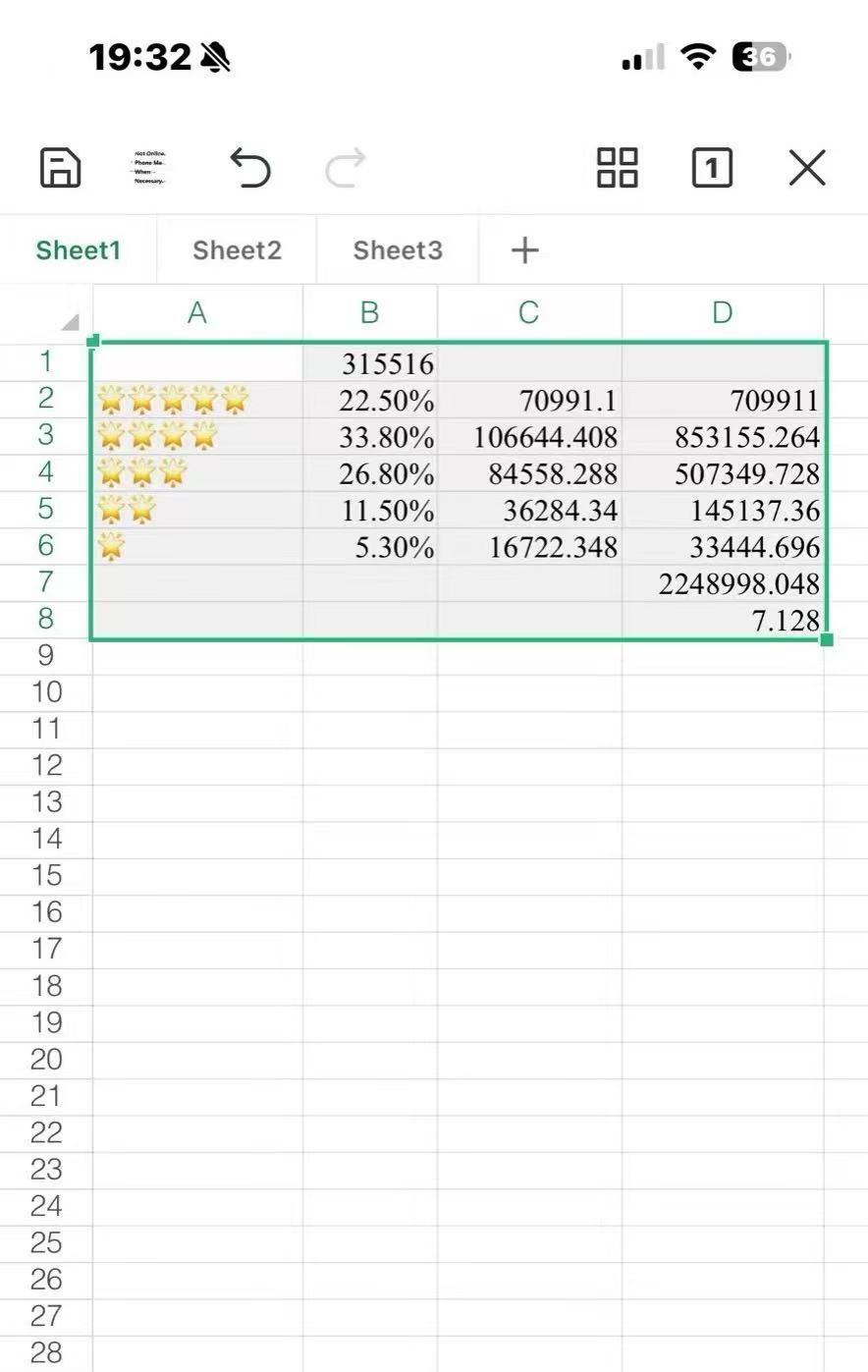This screenshot has height=1372, width=868.
Task: Tap the undo arrow icon
Action: [x=250, y=168]
